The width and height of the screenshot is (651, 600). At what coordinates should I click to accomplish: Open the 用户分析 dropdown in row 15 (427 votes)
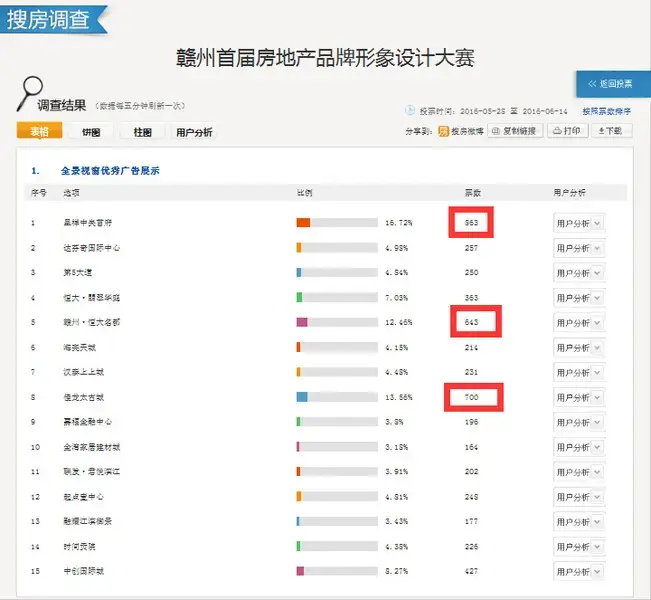tap(579, 572)
